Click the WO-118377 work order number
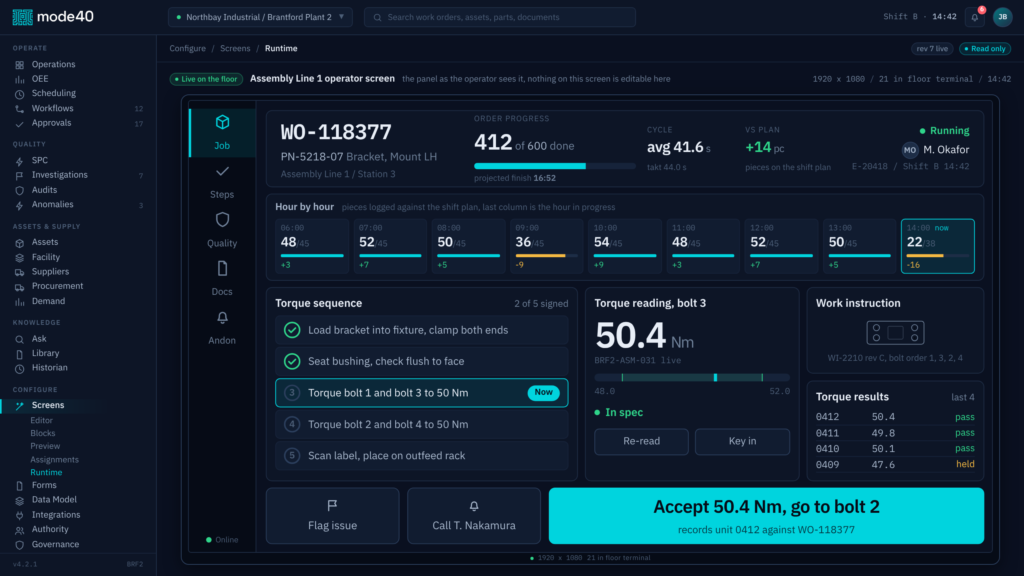 336,133
